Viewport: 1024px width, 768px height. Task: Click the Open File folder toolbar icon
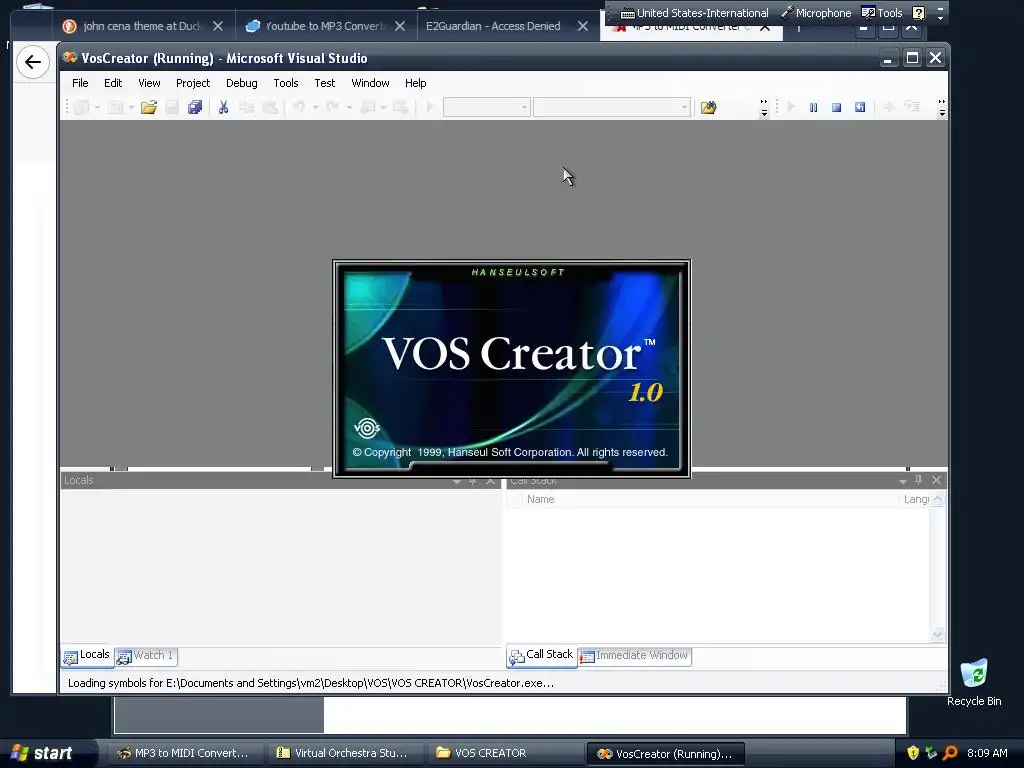coord(149,107)
